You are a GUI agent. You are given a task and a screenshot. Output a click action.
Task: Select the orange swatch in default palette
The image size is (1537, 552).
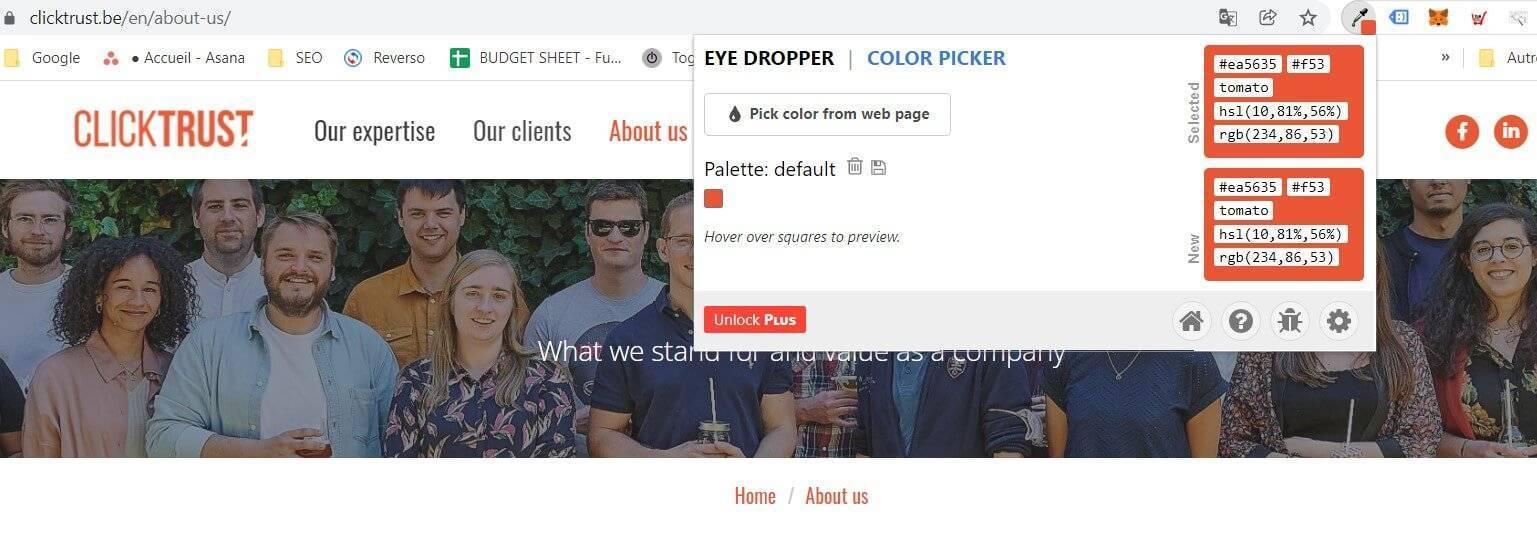(713, 198)
